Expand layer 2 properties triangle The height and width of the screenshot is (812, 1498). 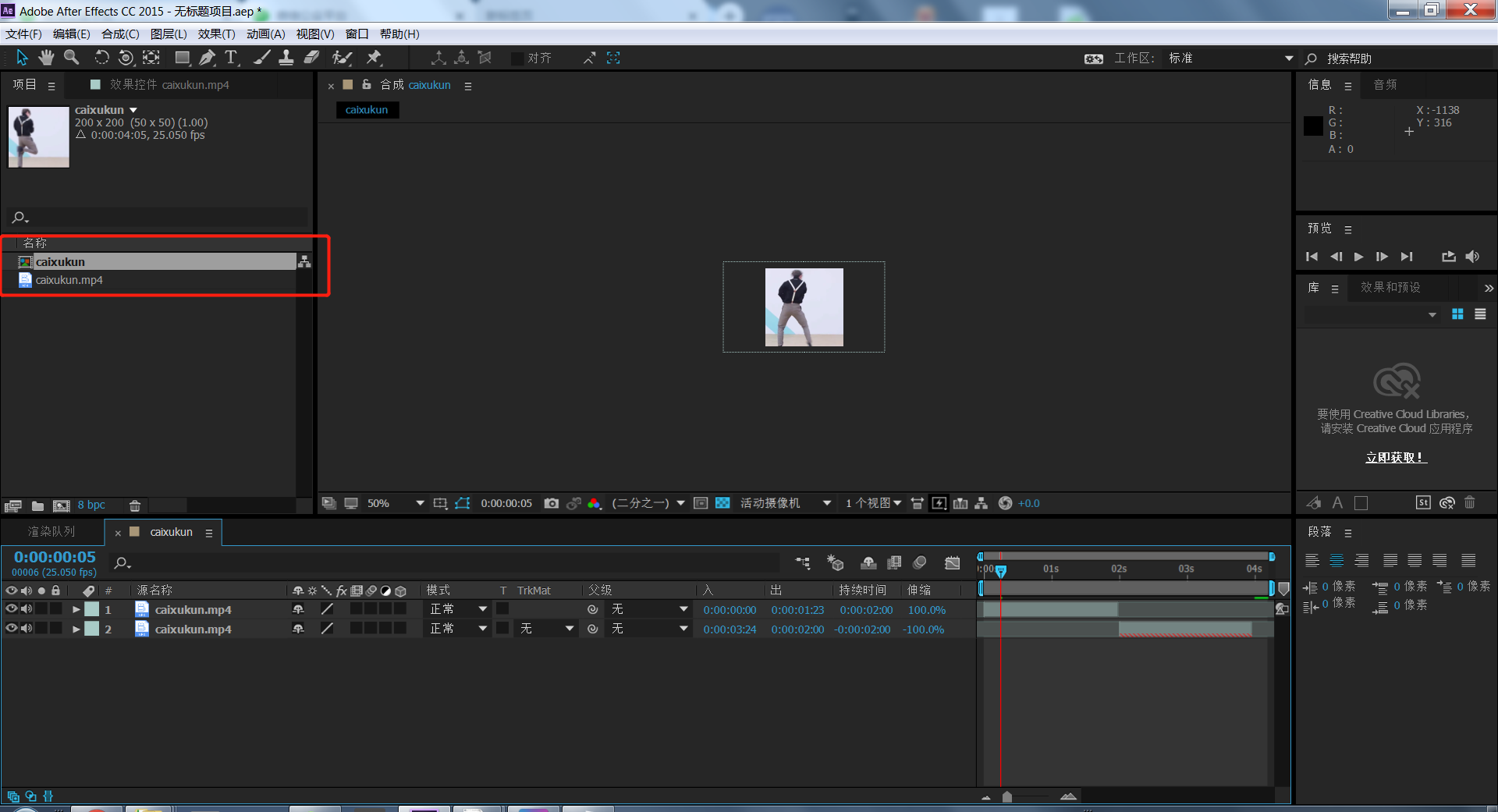coord(76,629)
